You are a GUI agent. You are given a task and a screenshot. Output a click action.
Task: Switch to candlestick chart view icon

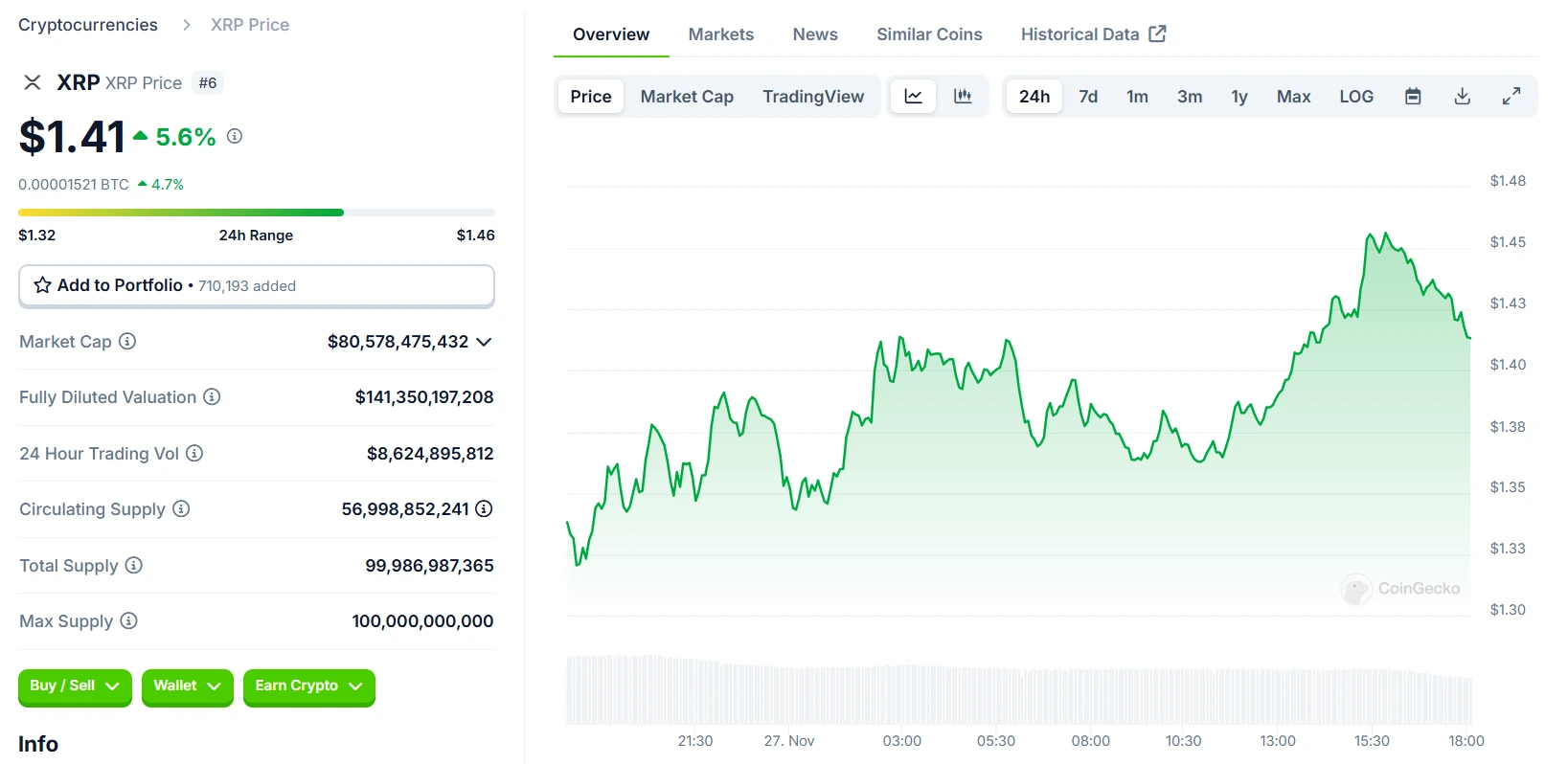pyautogui.click(x=963, y=96)
